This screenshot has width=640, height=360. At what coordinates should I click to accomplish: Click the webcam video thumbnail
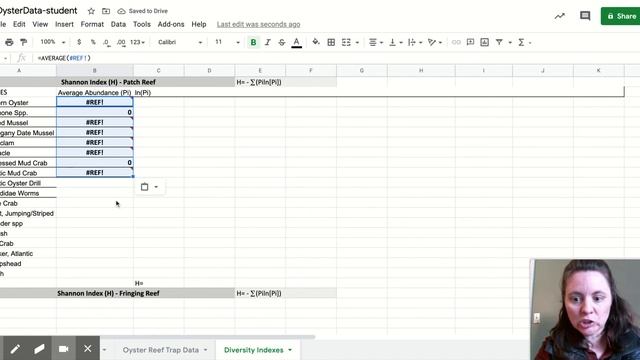click(x=585, y=309)
